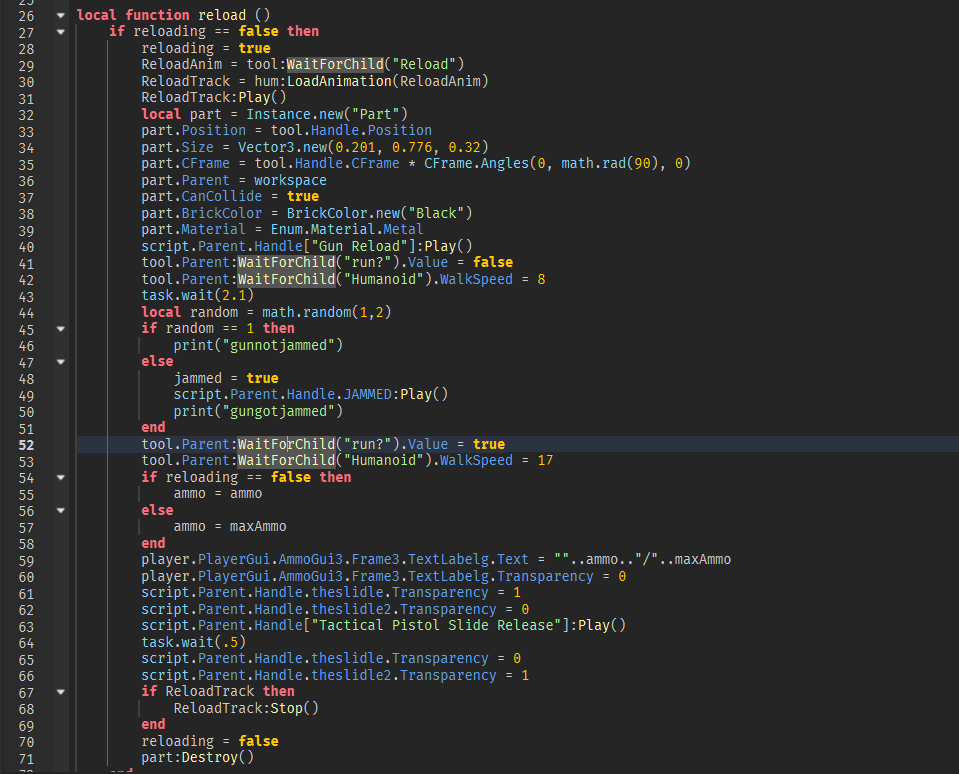Viewport: 959px width, 774px height.
Task: Click 'jammed = true' on line 48
Action: 226,378
